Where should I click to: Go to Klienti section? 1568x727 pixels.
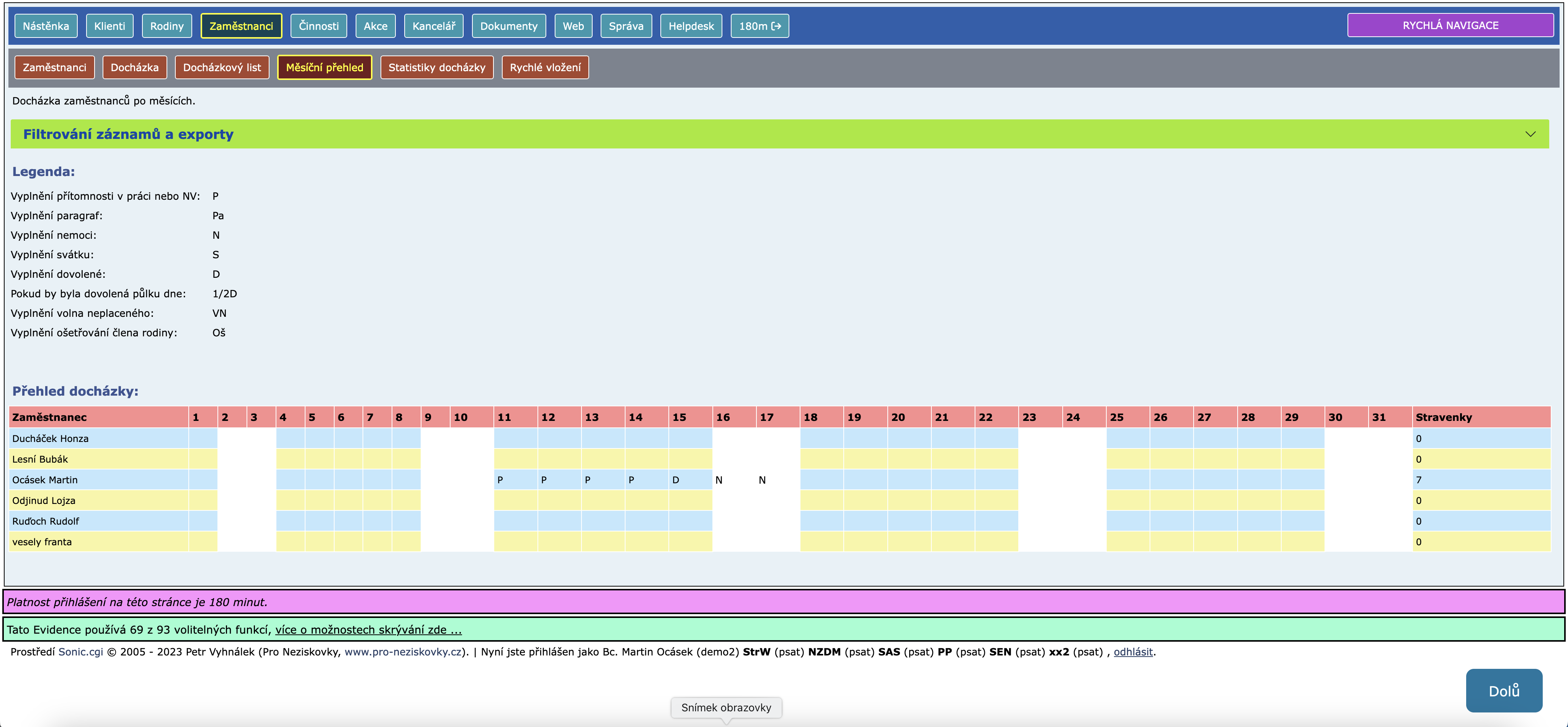(x=109, y=26)
